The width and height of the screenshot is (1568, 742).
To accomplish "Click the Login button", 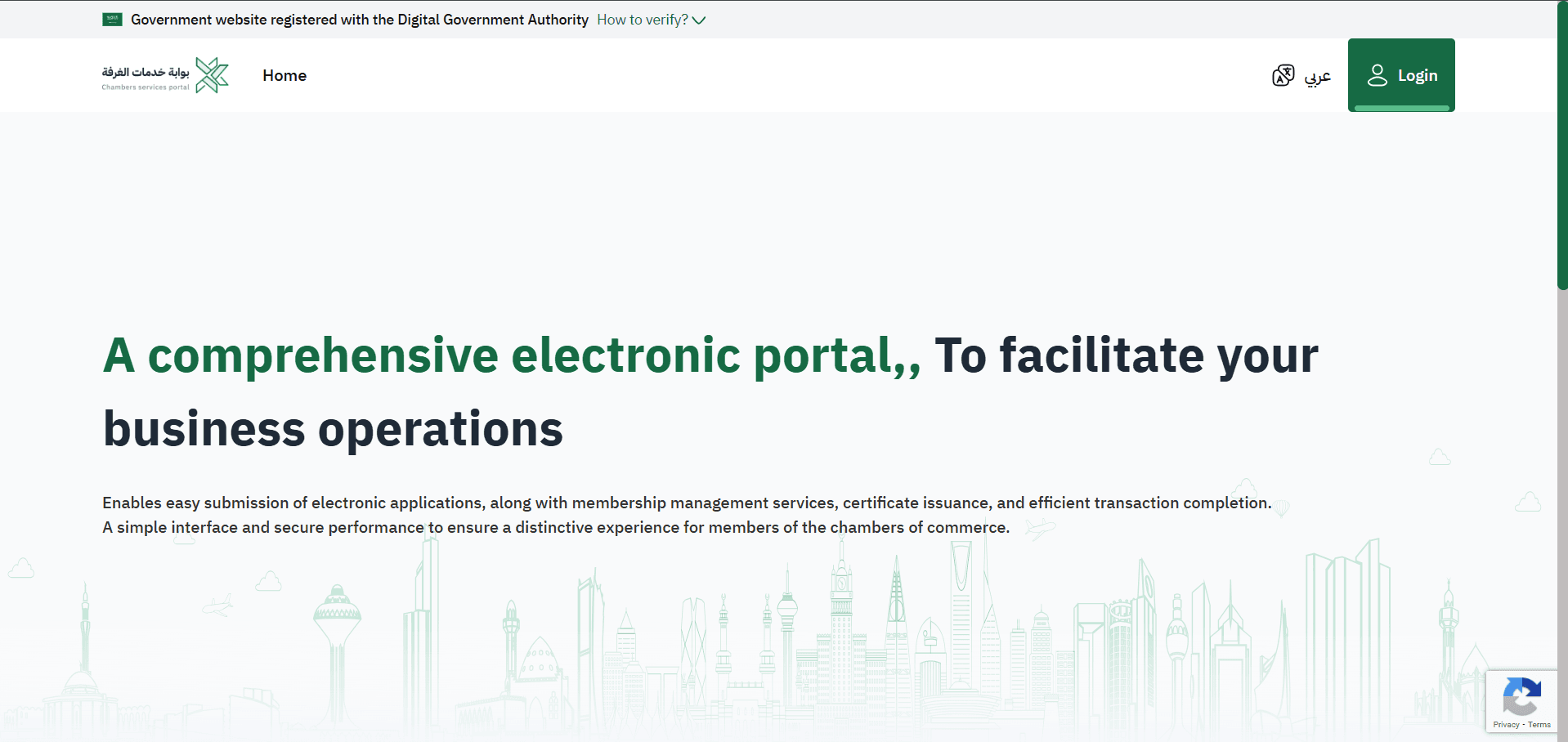I will 1401,74.
